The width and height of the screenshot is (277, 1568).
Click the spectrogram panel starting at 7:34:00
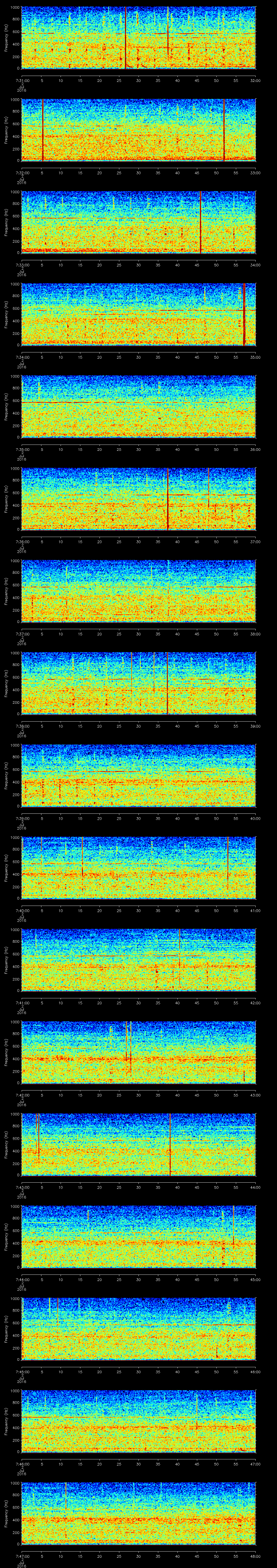[x=139, y=314]
